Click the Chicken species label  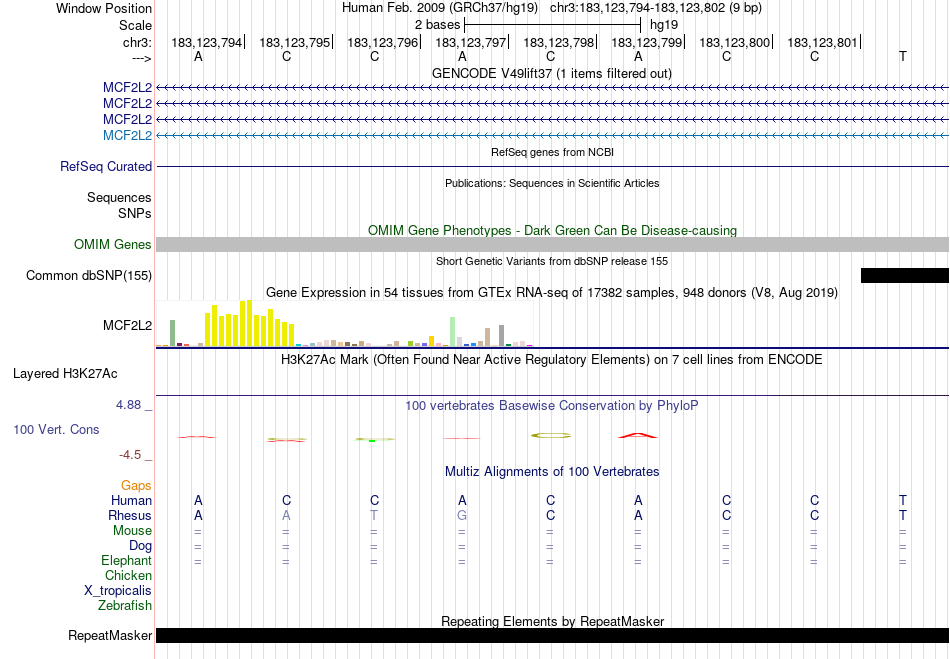point(128,575)
